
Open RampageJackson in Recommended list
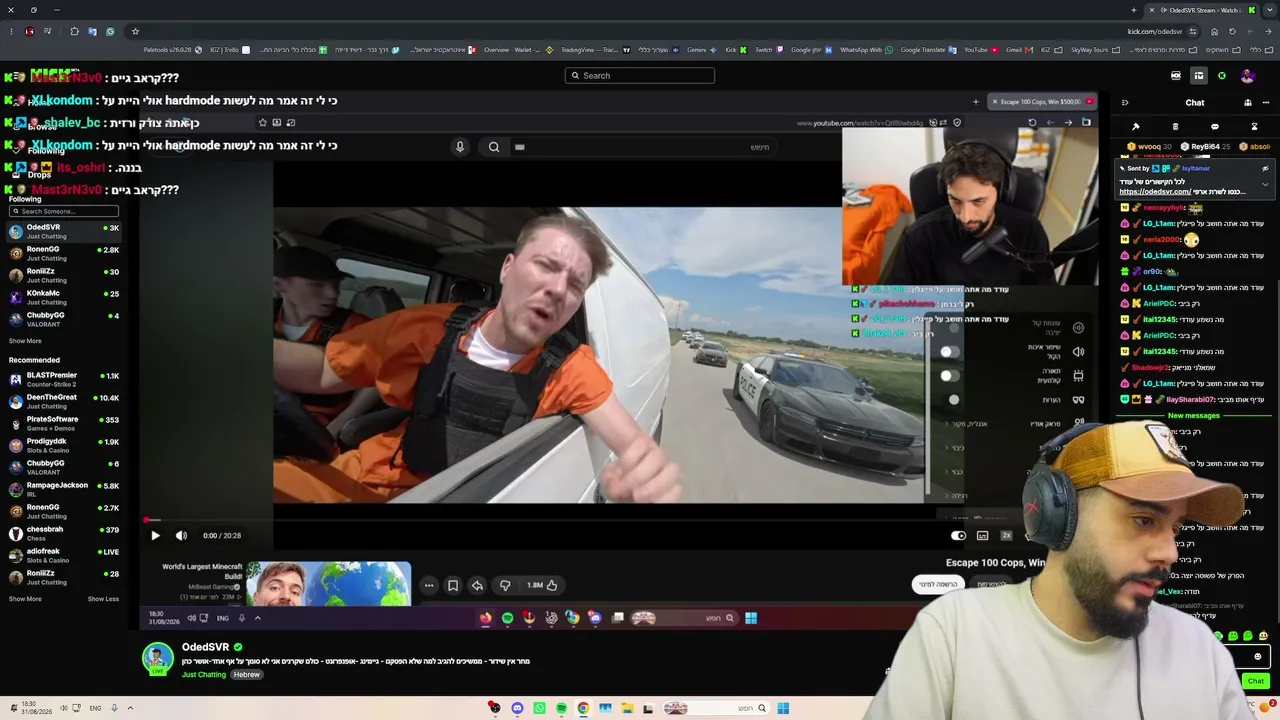click(64, 489)
